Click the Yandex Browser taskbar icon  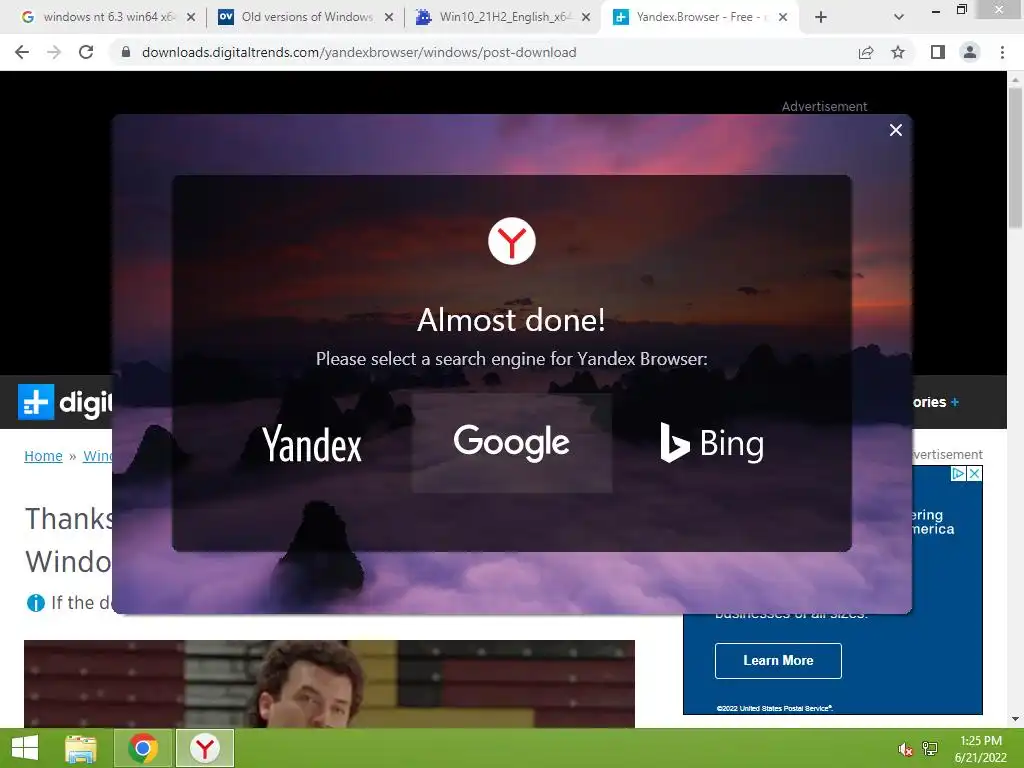point(204,748)
